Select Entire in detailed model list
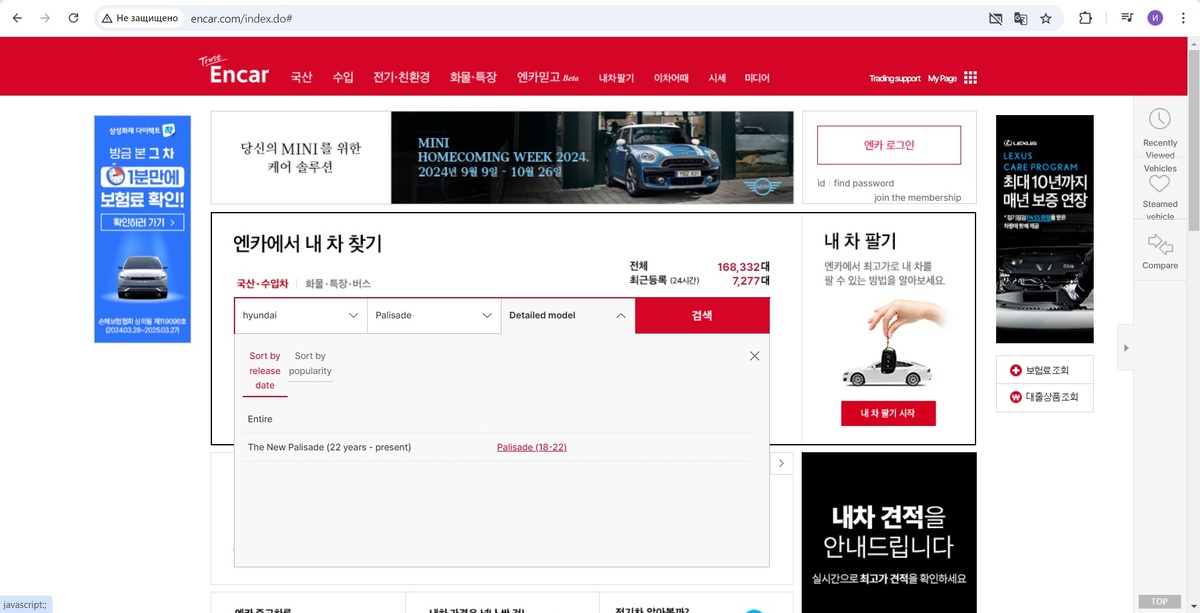This screenshot has height=613, width=1200. coord(260,419)
